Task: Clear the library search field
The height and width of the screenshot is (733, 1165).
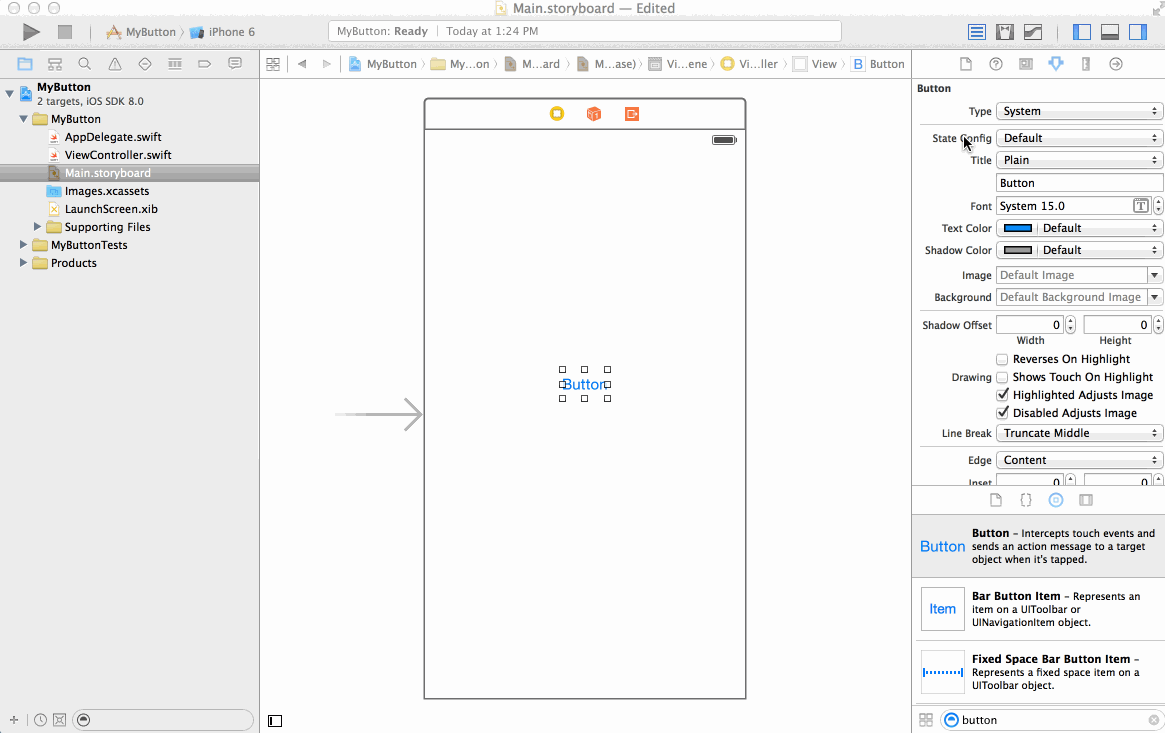Action: click(1153, 720)
